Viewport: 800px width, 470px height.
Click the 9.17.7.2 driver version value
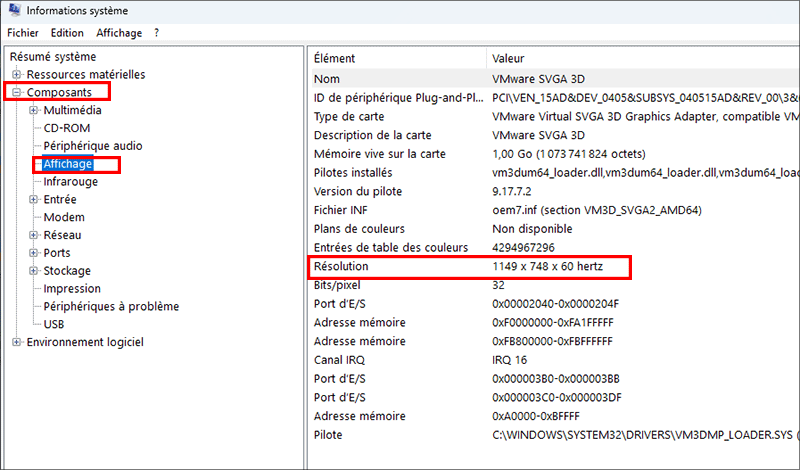[x=512, y=191]
